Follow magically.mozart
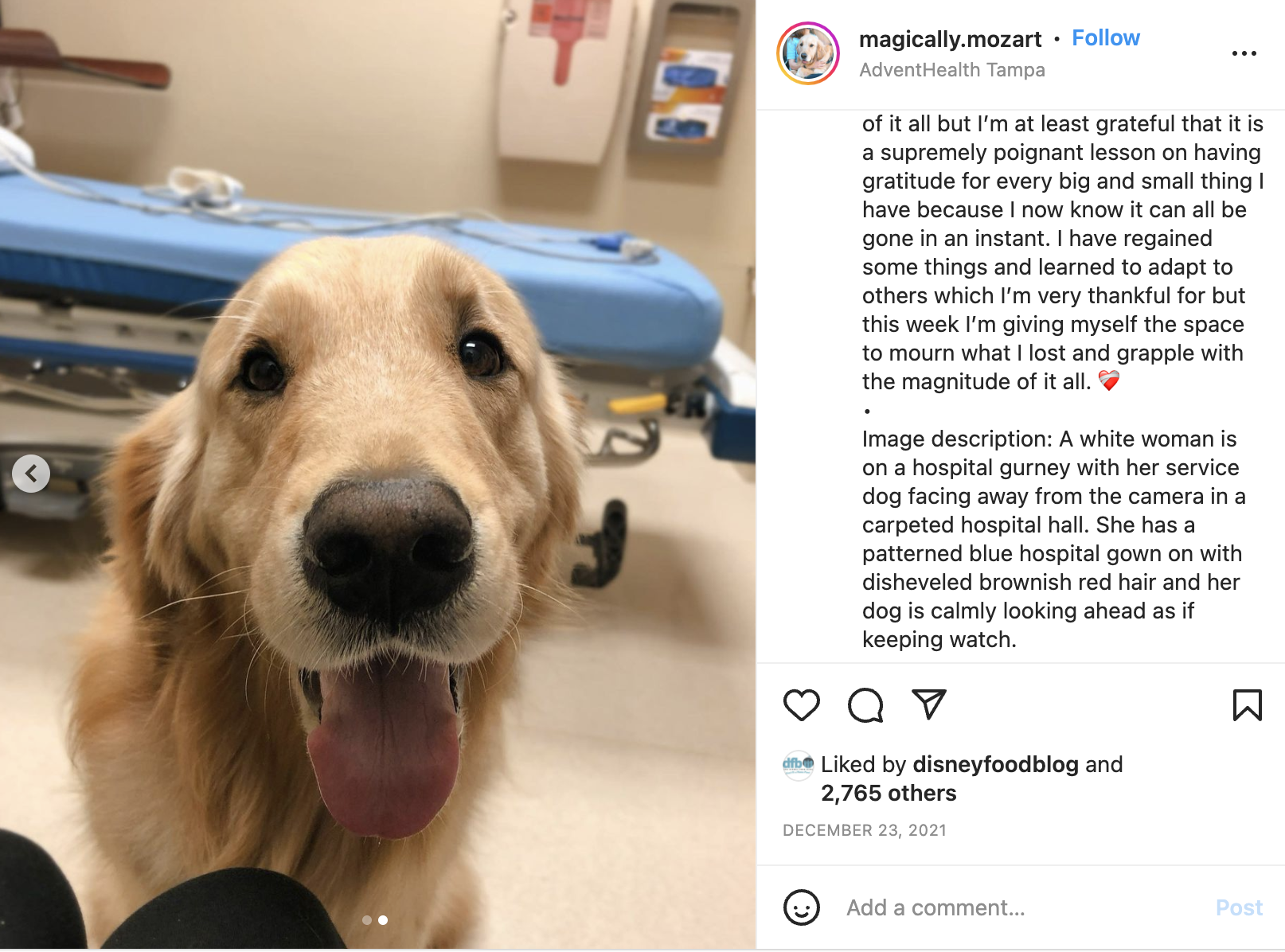The image size is (1285, 952). (1105, 37)
